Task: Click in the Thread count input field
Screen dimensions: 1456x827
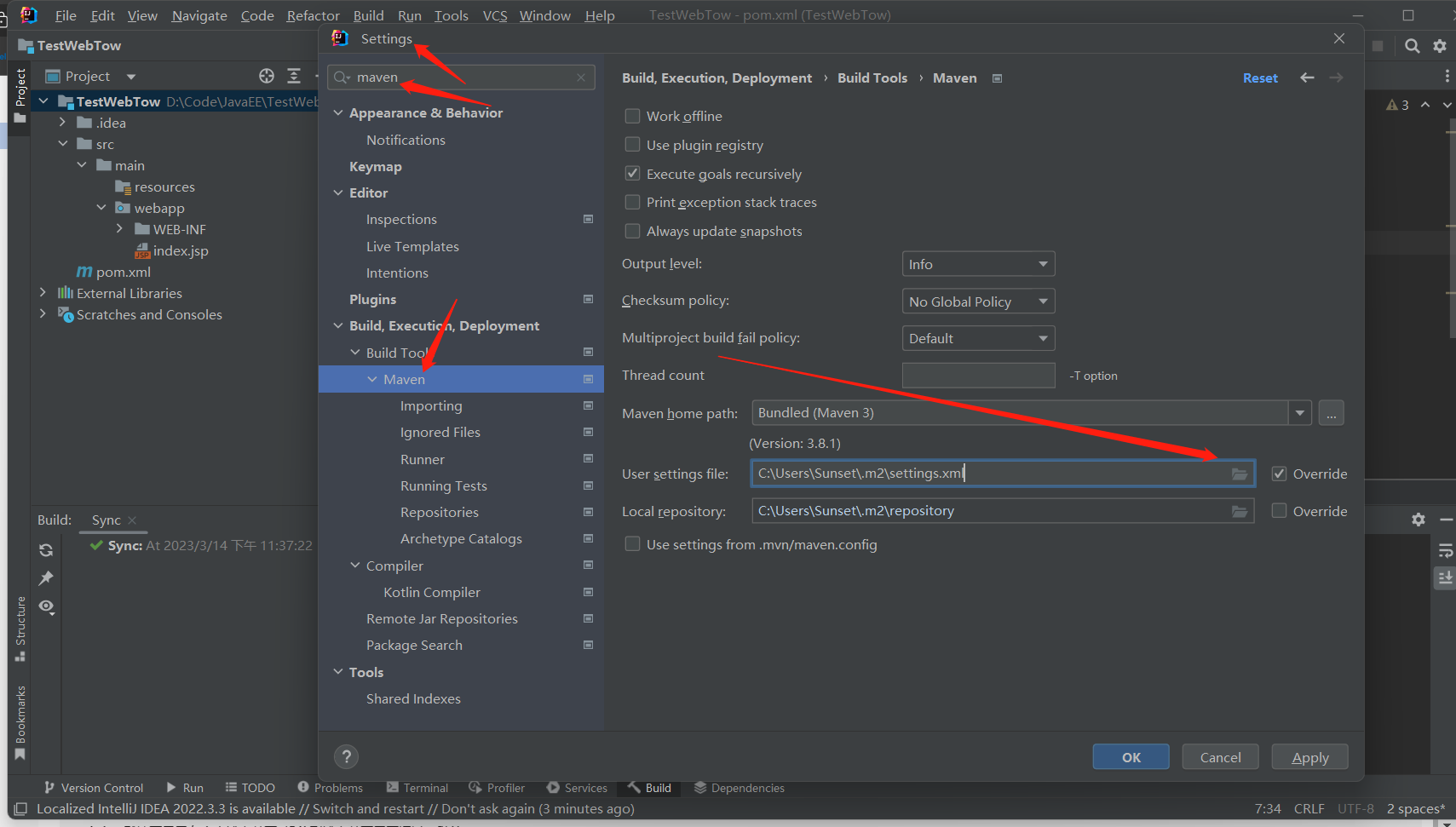Action: coord(978,376)
